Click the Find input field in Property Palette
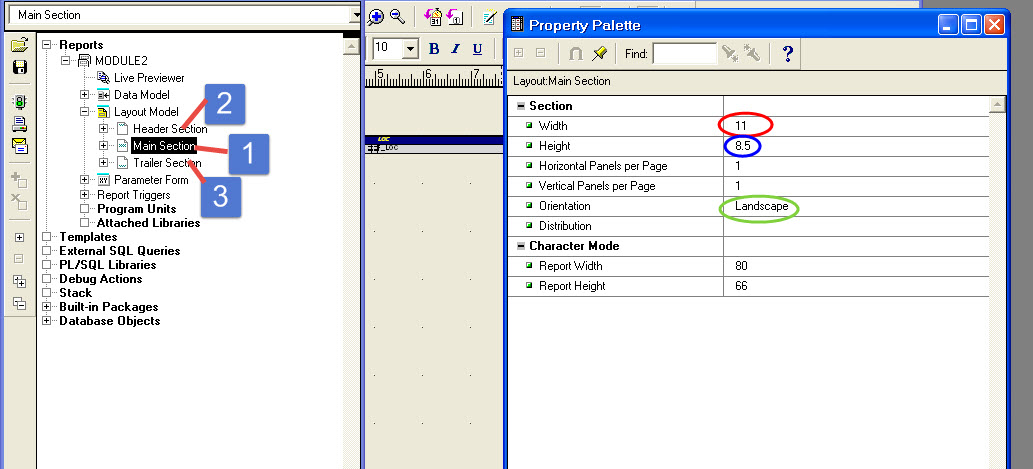 click(684, 53)
